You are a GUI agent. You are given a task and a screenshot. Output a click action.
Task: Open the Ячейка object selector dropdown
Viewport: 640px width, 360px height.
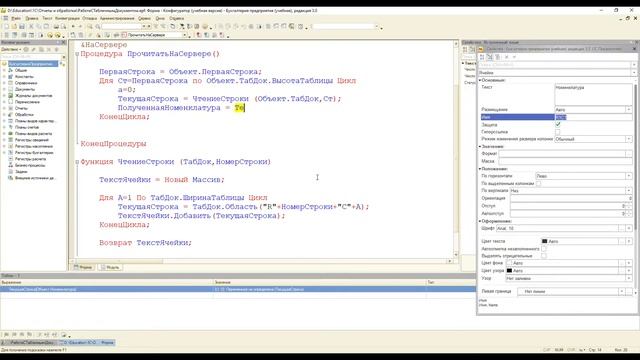[634, 73]
